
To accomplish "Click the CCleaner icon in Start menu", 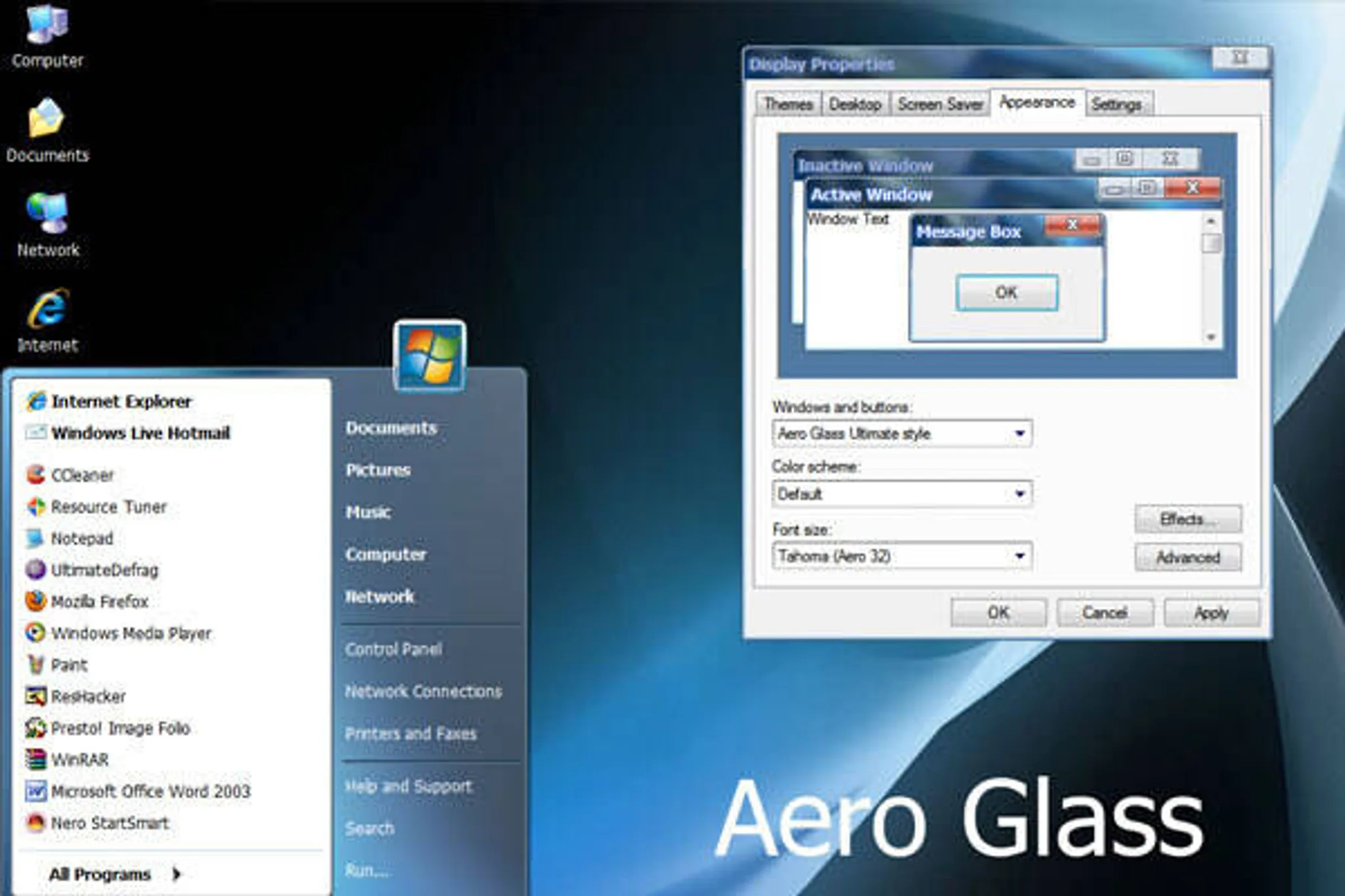I will coord(35,475).
